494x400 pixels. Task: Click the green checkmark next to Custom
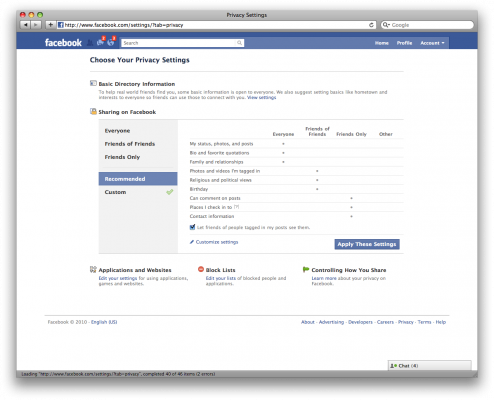(x=170, y=192)
